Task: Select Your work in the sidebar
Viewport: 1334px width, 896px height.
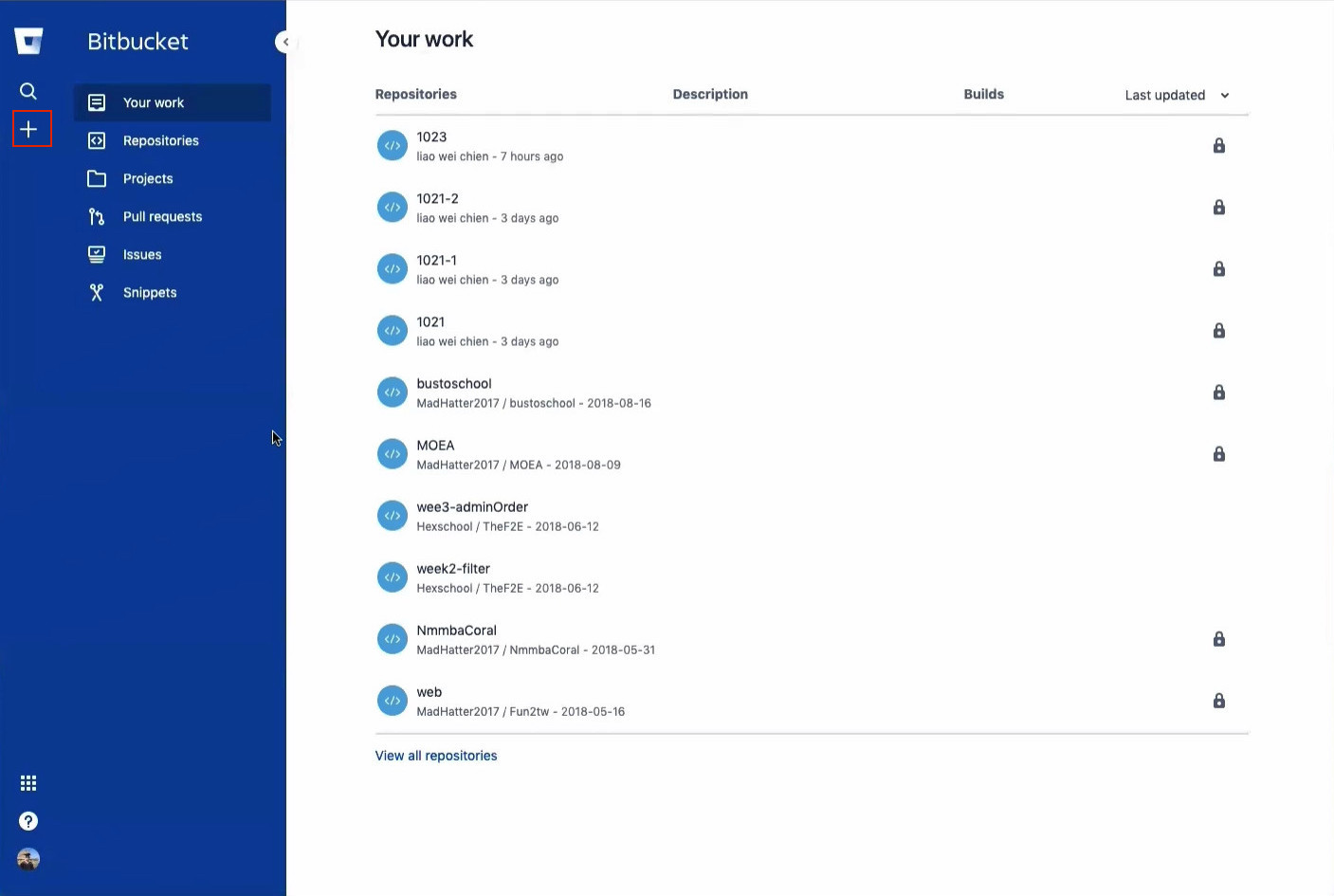Action: pyautogui.click(x=173, y=102)
